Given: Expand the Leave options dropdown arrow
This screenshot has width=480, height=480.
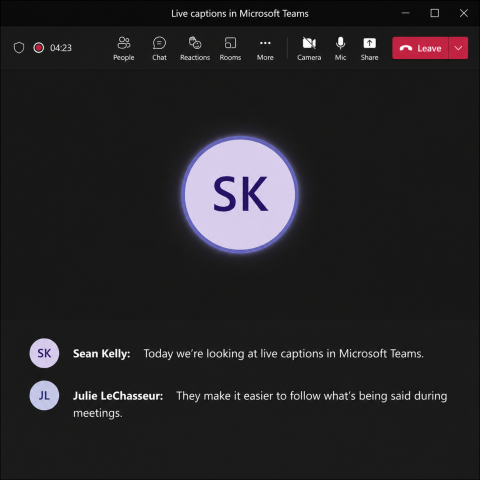Looking at the screenshot, I should click(x=458, y=48).
